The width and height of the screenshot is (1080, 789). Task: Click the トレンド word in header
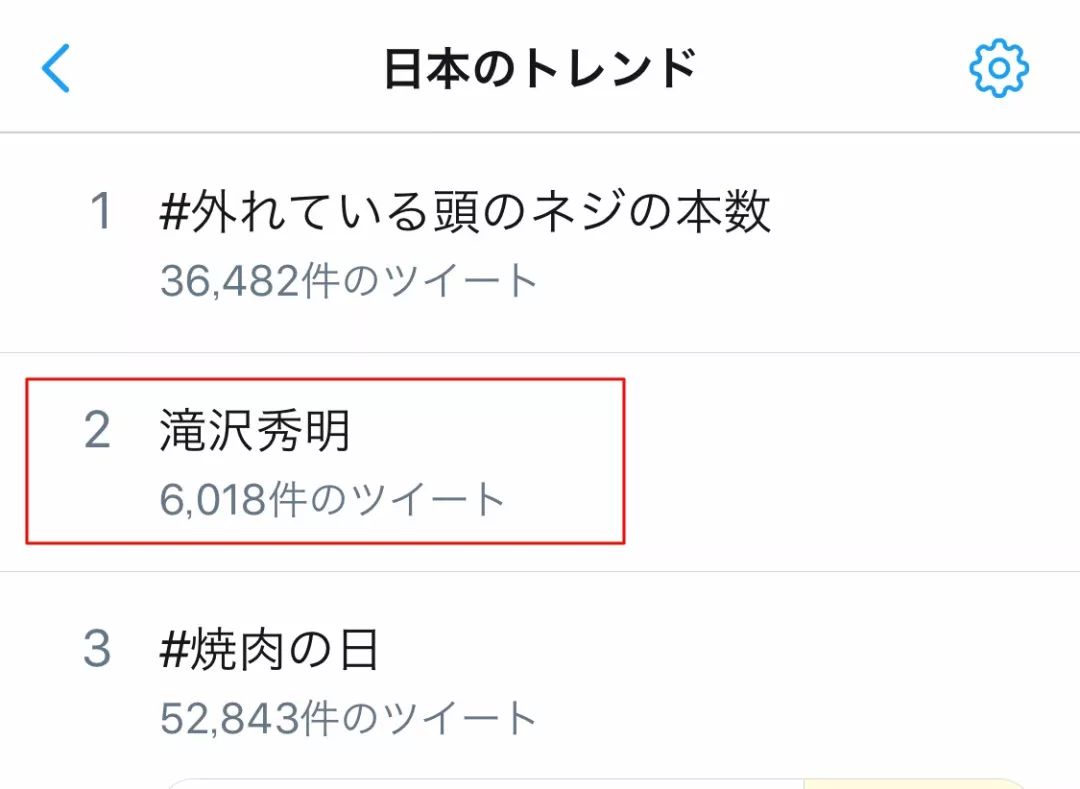[x=610, y=69]
